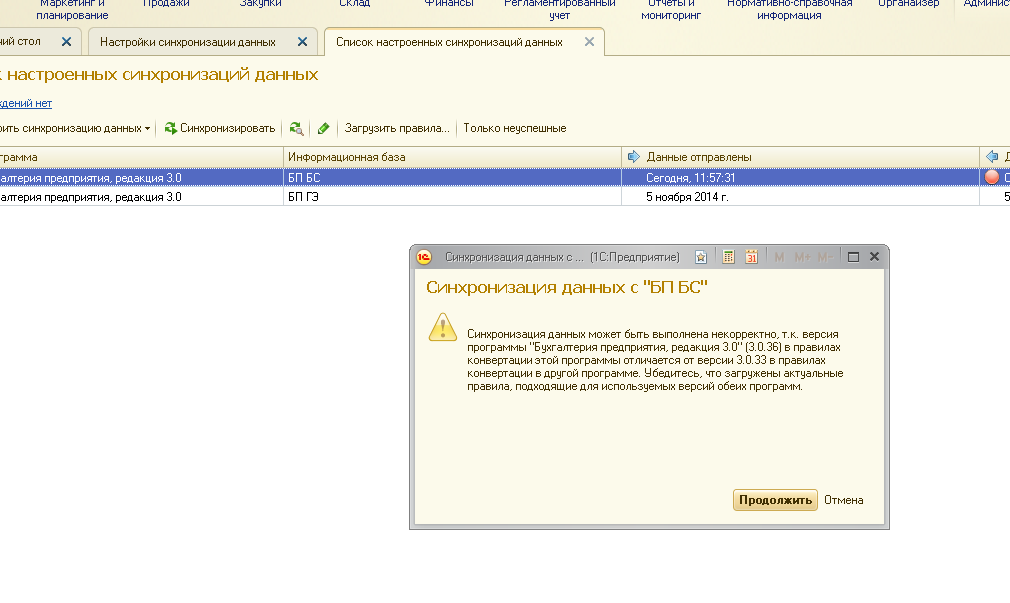Open the 'Финансы' menu section
1010x603 pixels.
(449, 4)
